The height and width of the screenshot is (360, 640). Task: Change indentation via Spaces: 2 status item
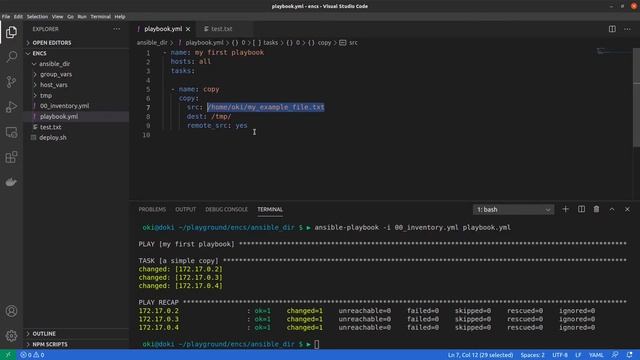532,355
